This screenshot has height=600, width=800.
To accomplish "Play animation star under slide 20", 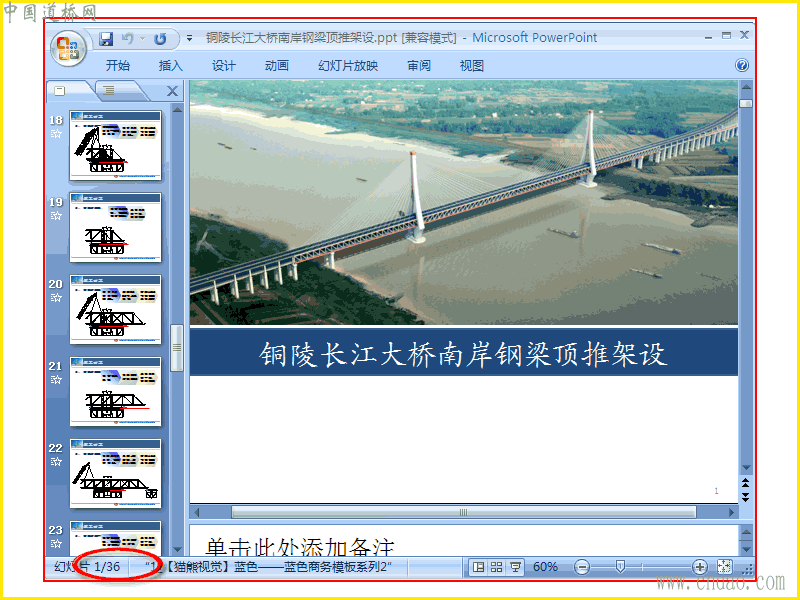I will (x=56, y=298).
